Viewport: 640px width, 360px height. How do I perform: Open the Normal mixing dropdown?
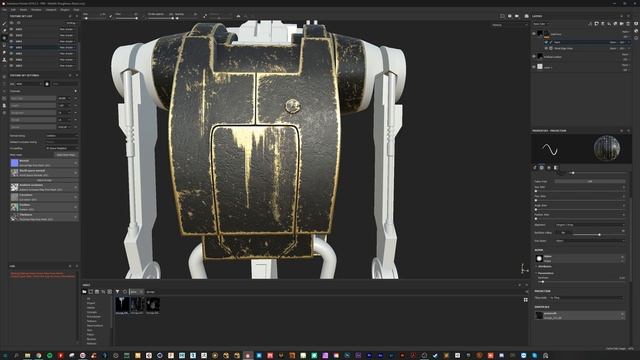[x=61, y=136]
